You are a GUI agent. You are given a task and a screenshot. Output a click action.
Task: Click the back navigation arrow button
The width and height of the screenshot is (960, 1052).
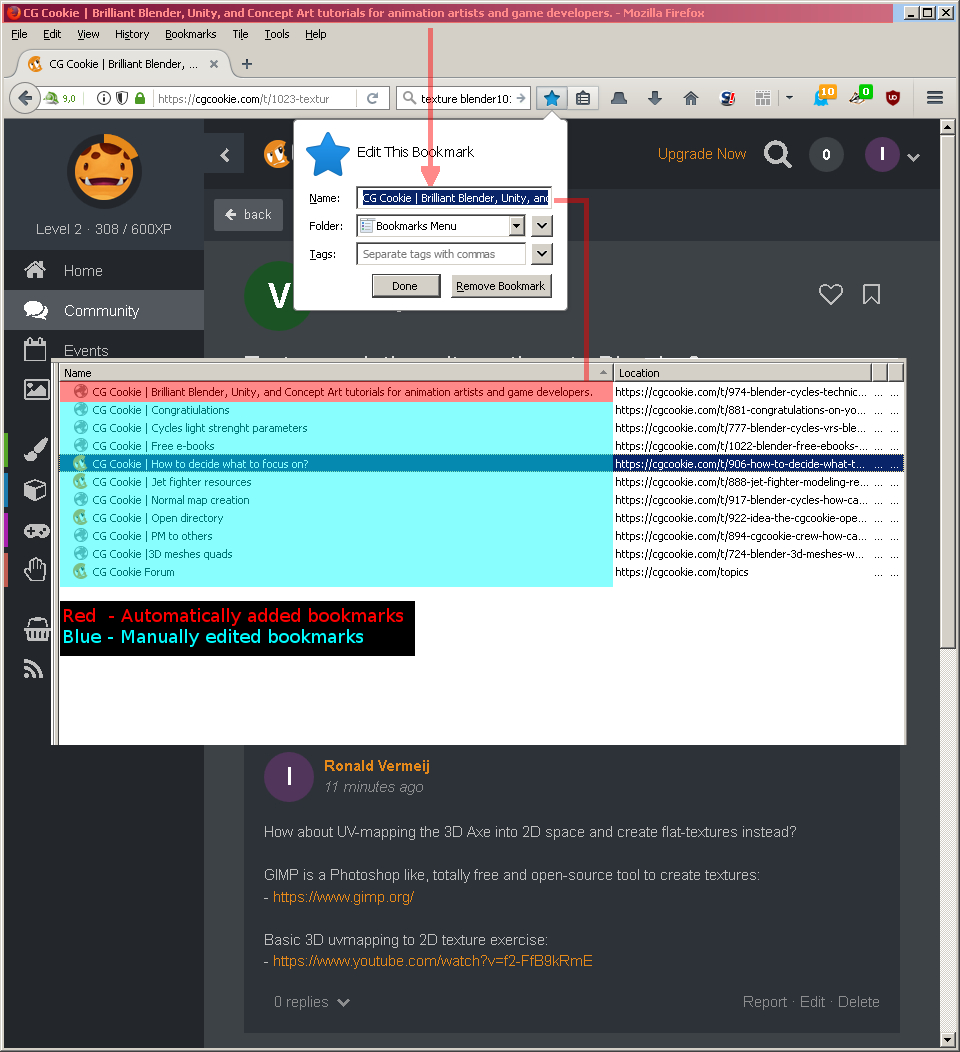tap(25, 98)
